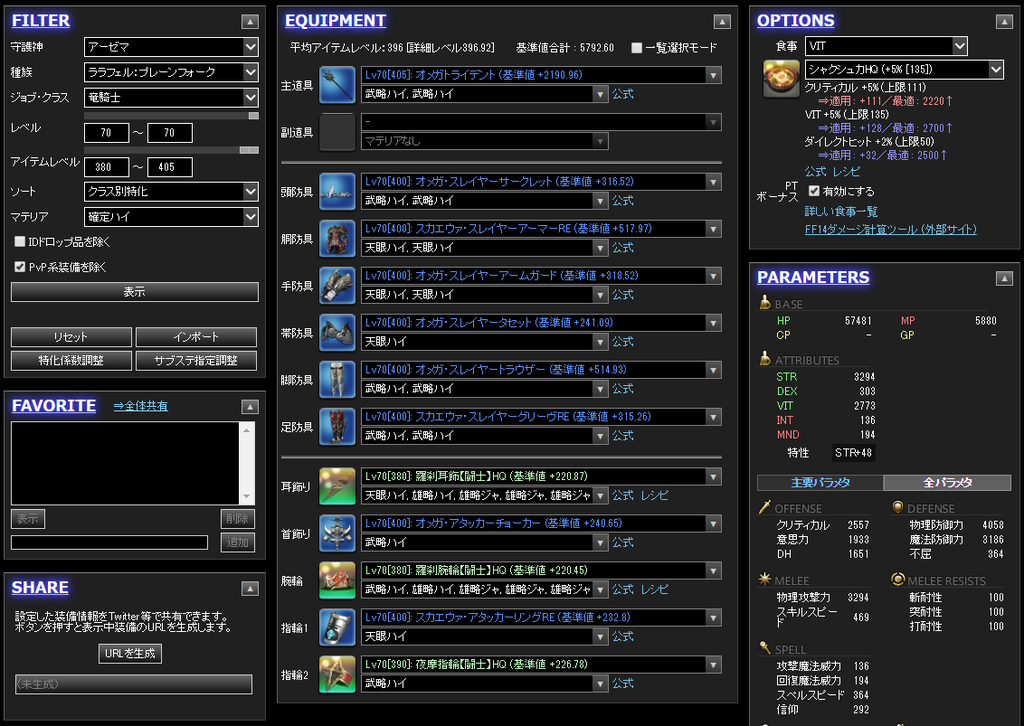Click the Omega Slayer Tassets belt icon
This screenshot has width=1024, height=726.
pos(337,332)
